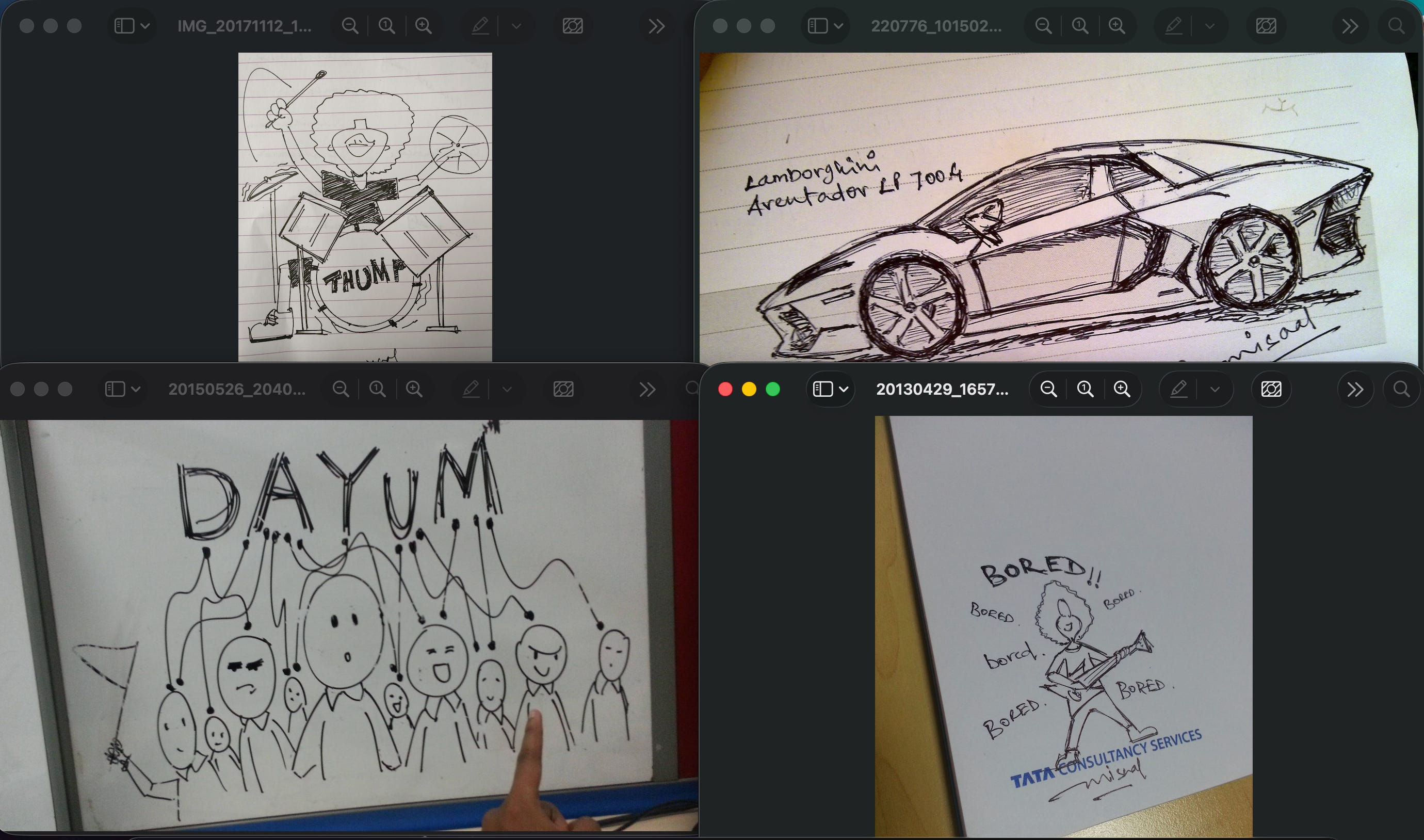Toggle Markup pen in the Lamborghini window
Viewport: 1424px width, 840px height.
click(1174, 26)
